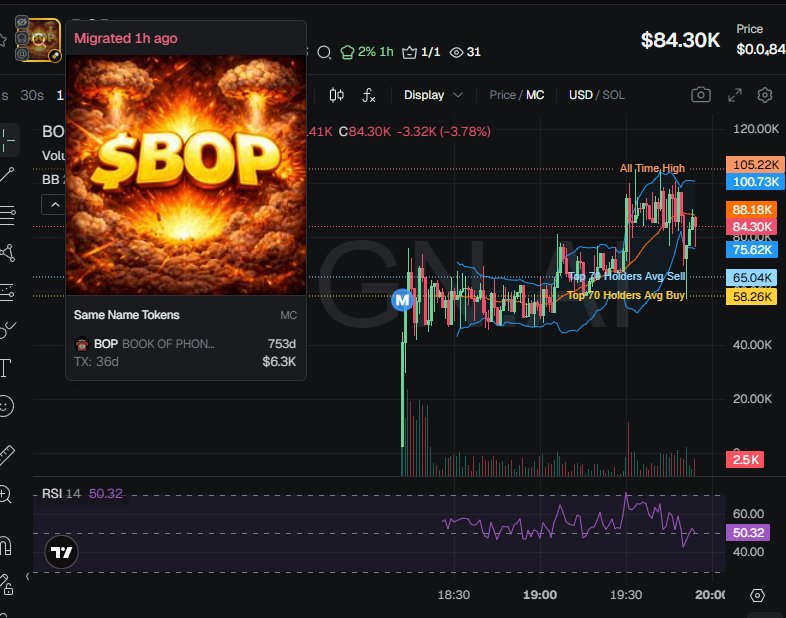Switch currency between USD and SOL

[x=596, y=95]
